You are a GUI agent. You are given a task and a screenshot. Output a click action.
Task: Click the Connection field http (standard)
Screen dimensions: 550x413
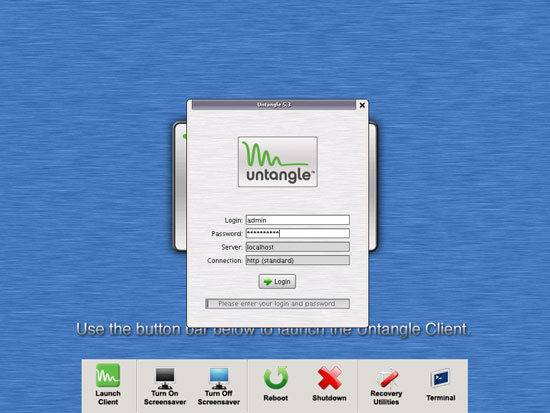click(297, 260)
